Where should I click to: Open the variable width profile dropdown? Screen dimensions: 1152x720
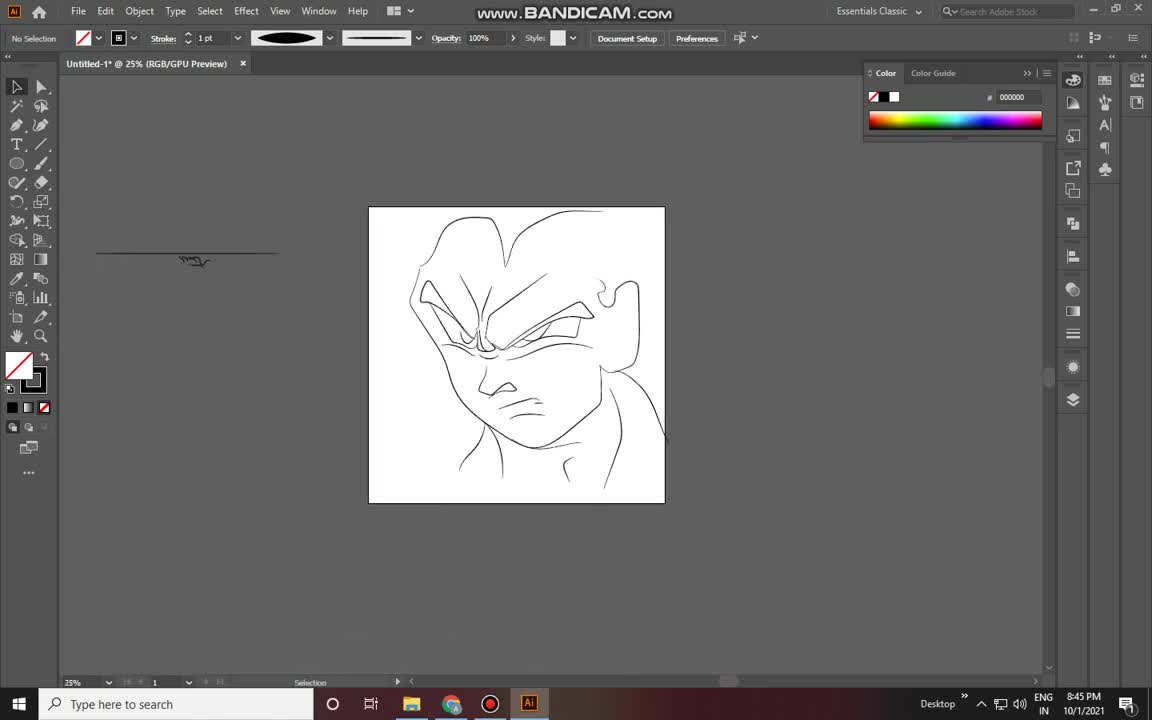click(x=330, y=38)
